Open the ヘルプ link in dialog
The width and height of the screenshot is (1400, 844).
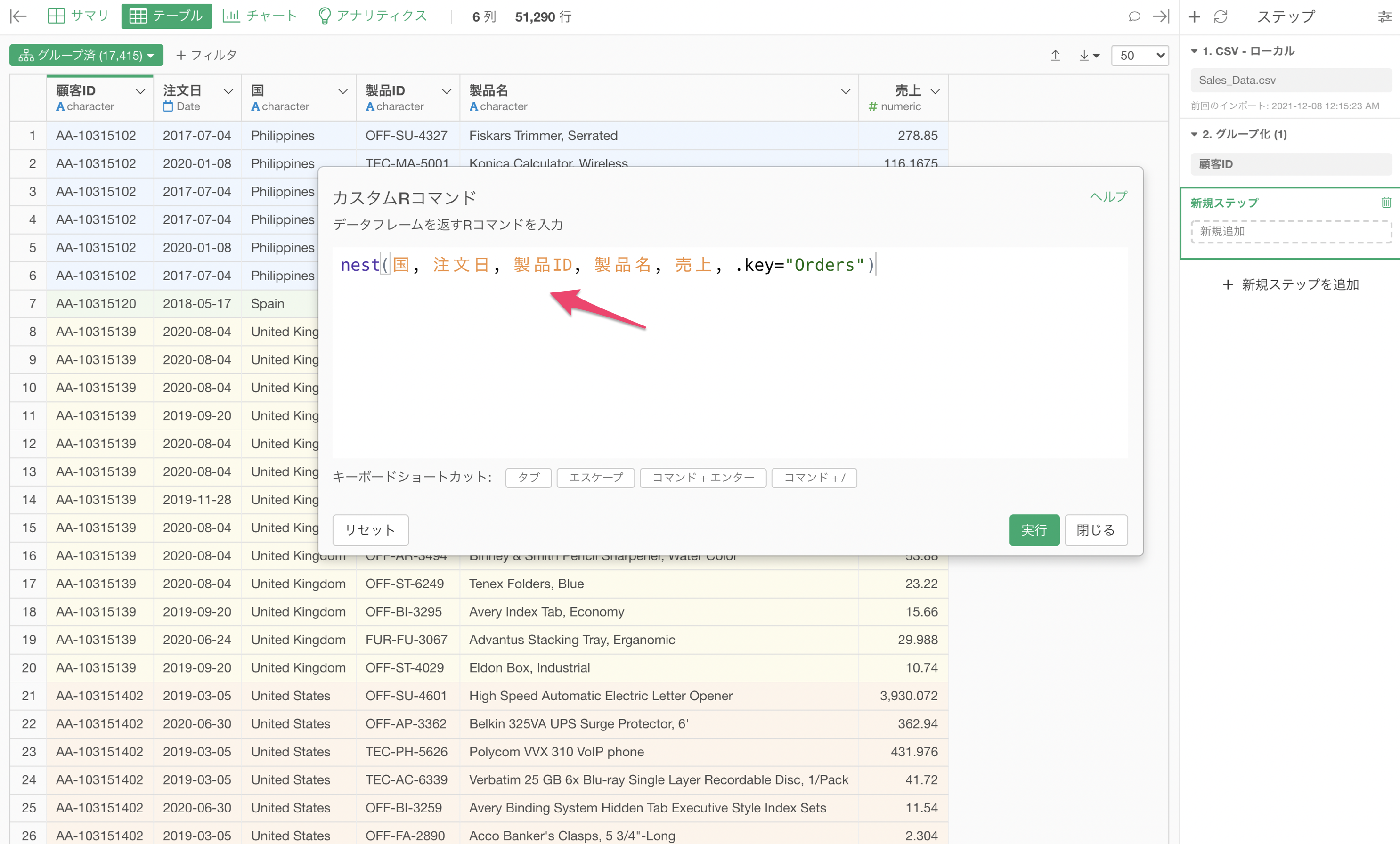click(1108, 196)
